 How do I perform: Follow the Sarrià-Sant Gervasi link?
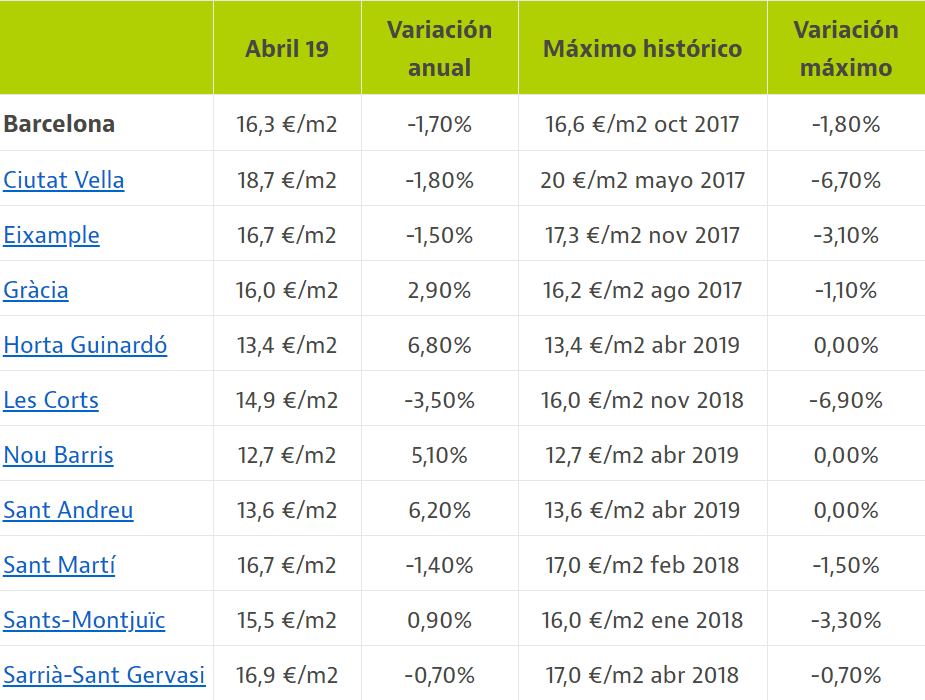104,675
